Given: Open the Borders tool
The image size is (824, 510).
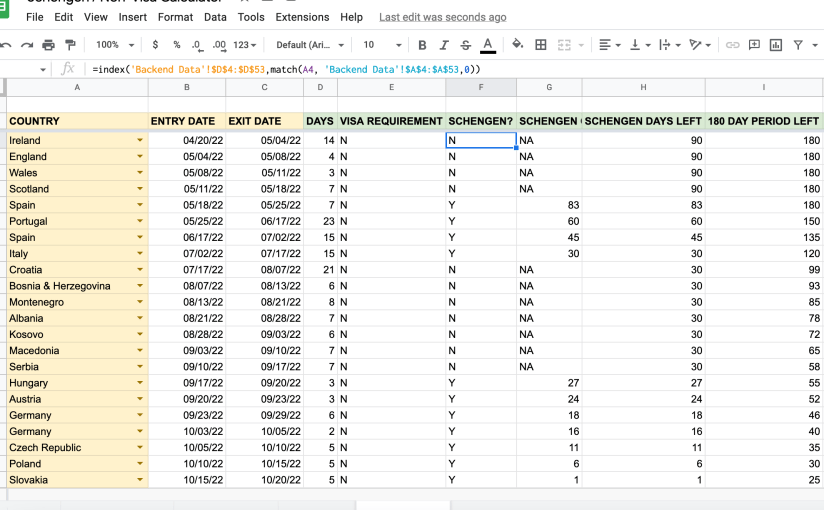Looking at the screenshot, I should (541, 45).
